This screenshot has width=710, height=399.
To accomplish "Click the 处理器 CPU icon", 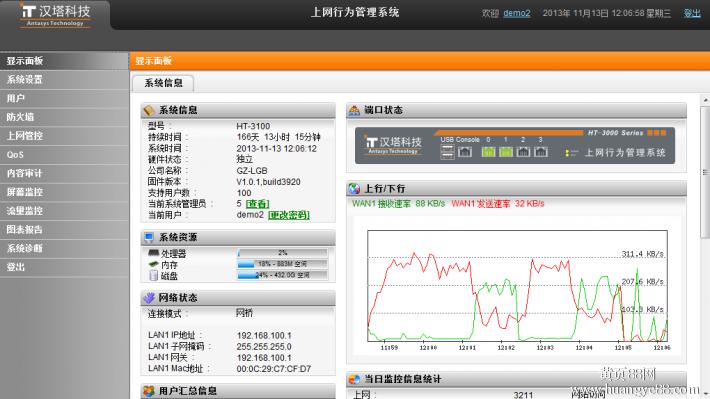I will point(154,253).
